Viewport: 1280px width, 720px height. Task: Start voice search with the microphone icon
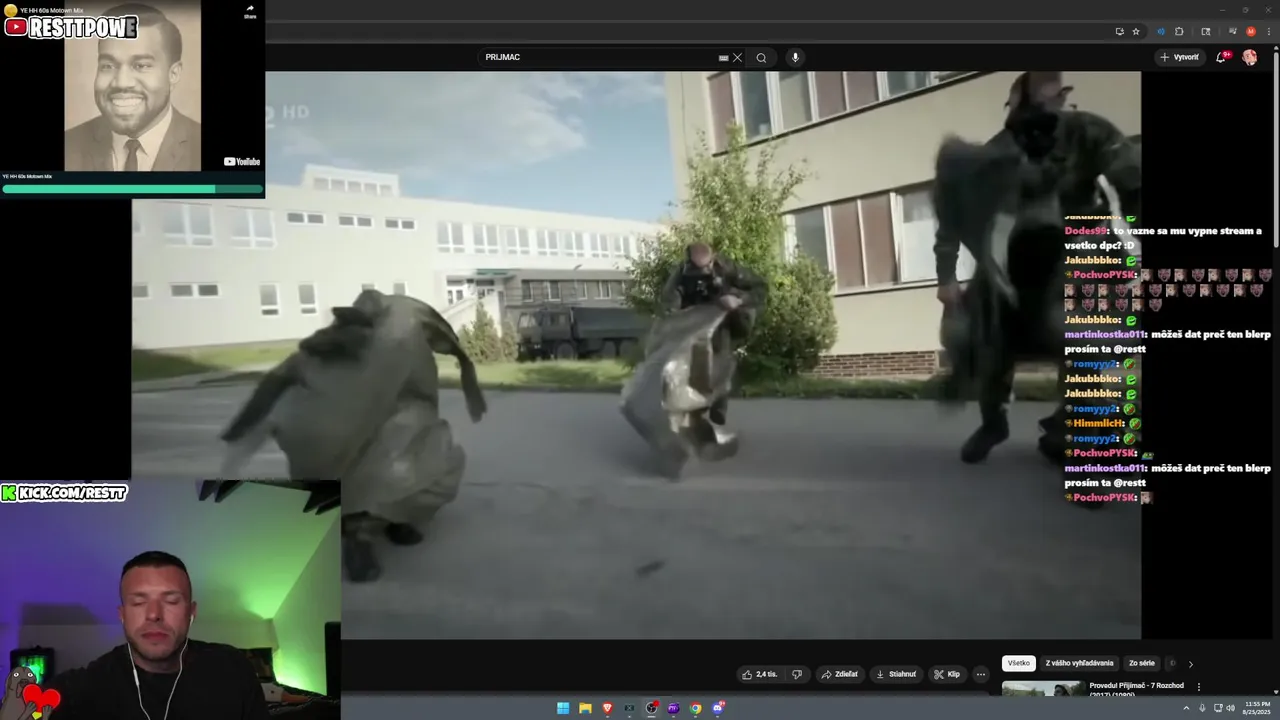pyautogui.click(x=796, y=58)
